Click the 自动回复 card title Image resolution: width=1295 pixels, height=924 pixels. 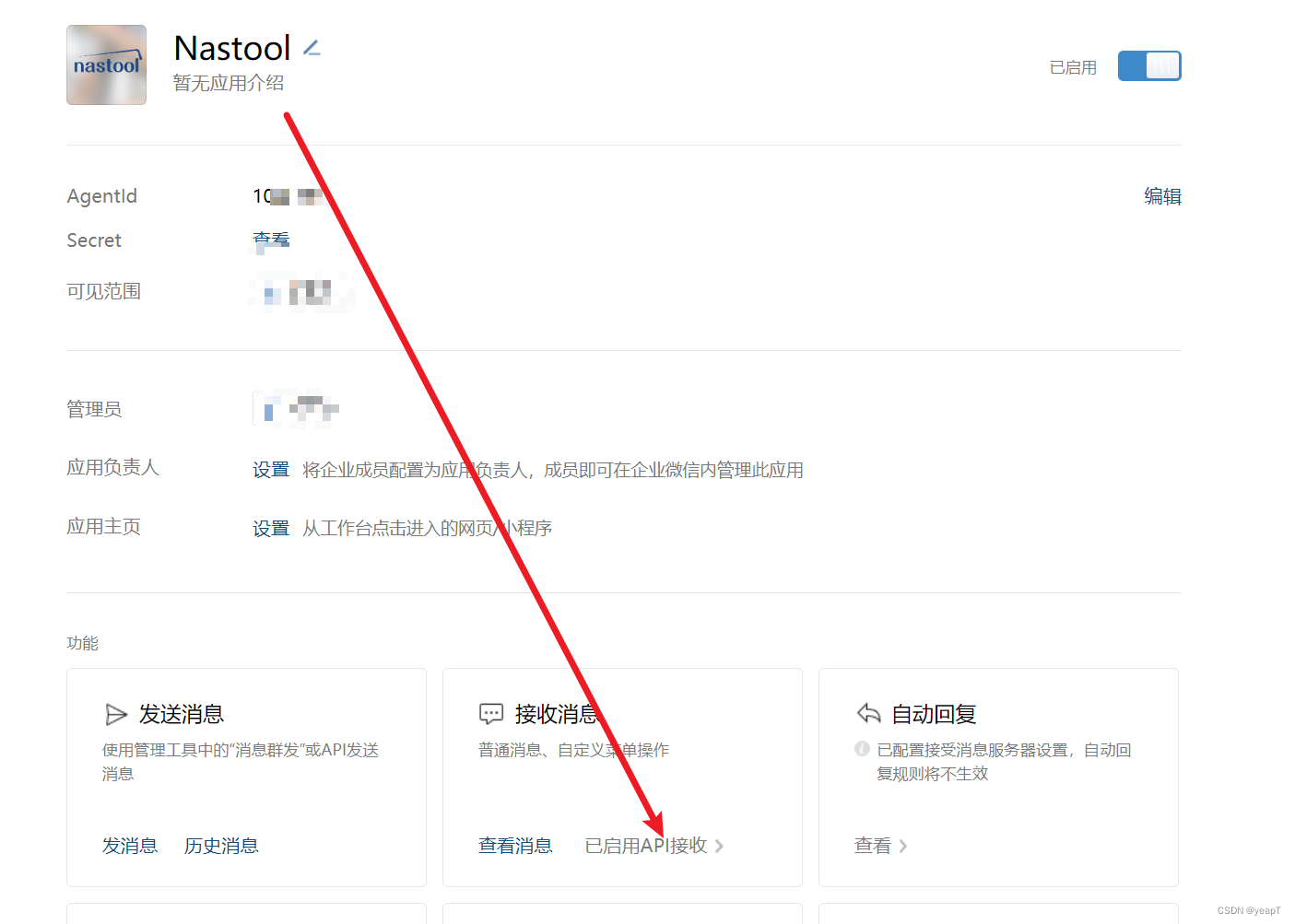coord(934,714)
